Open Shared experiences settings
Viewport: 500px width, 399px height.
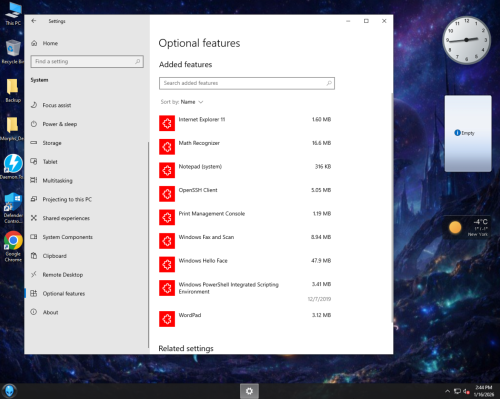tap(86, 218)
